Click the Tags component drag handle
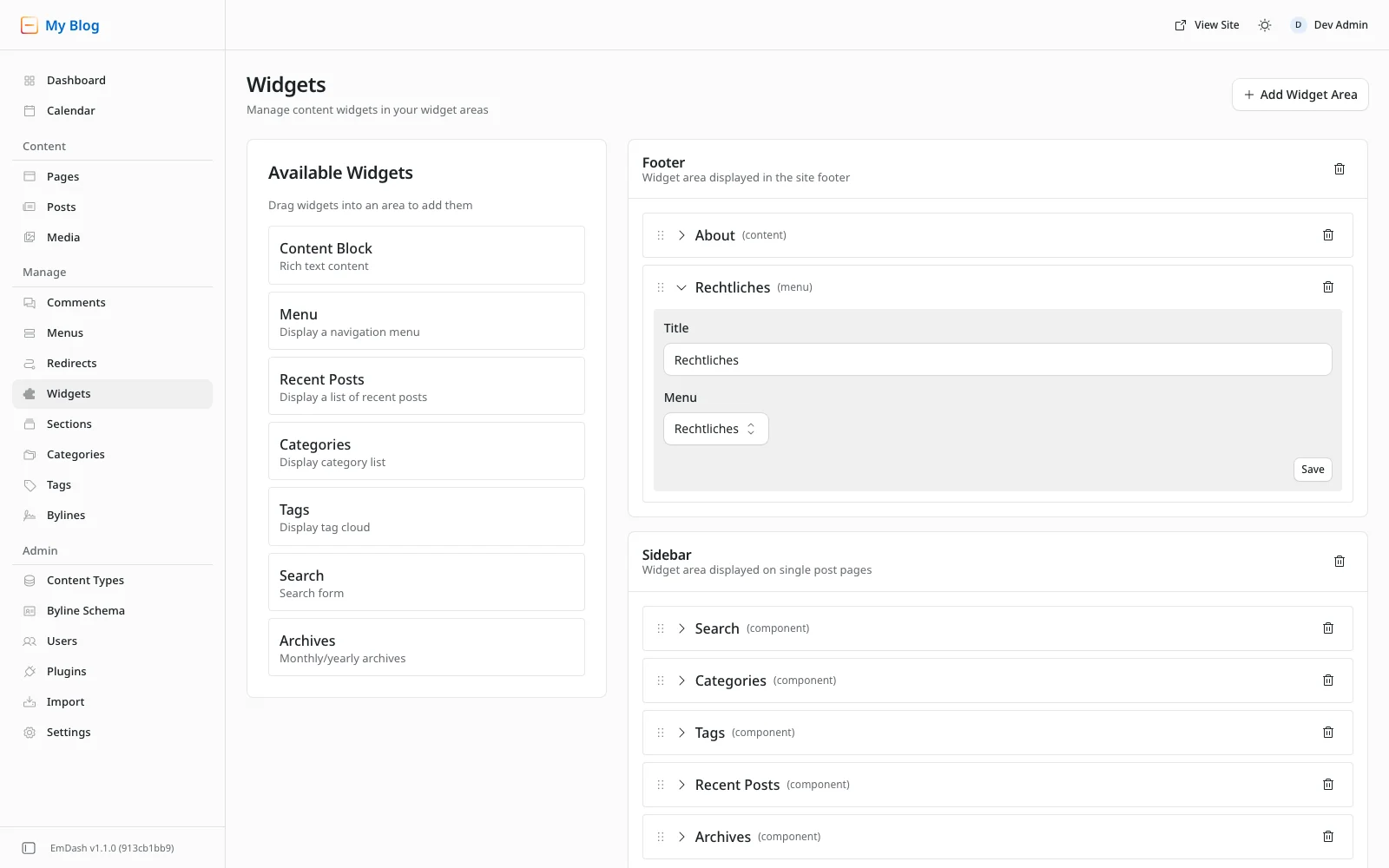Screen dimensions: 1389x868 click(661, 733)
